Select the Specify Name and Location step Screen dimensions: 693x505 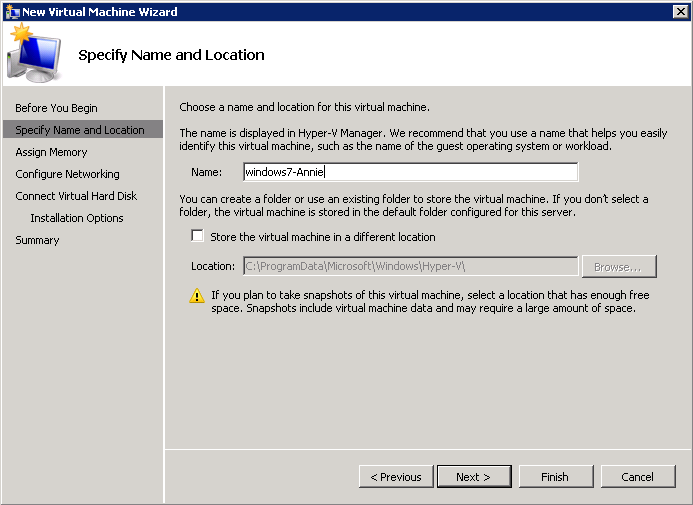pos(80,130)
